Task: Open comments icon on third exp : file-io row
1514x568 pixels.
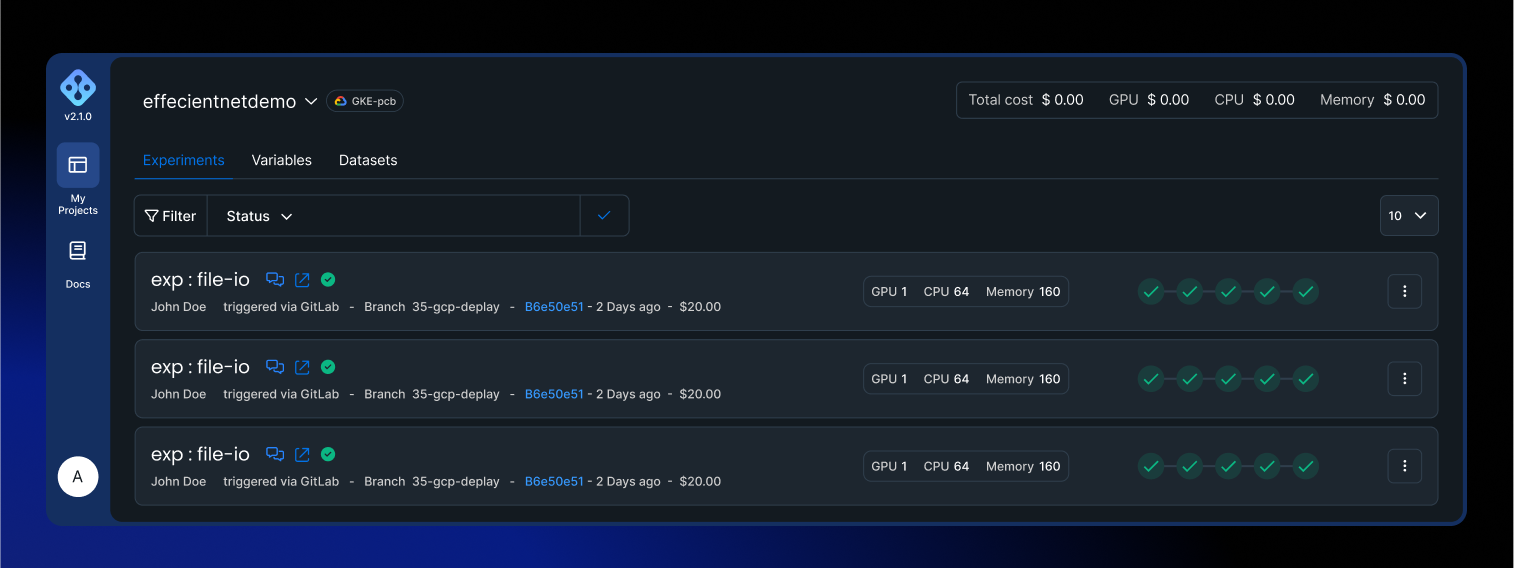Action: tap(275, 454)
